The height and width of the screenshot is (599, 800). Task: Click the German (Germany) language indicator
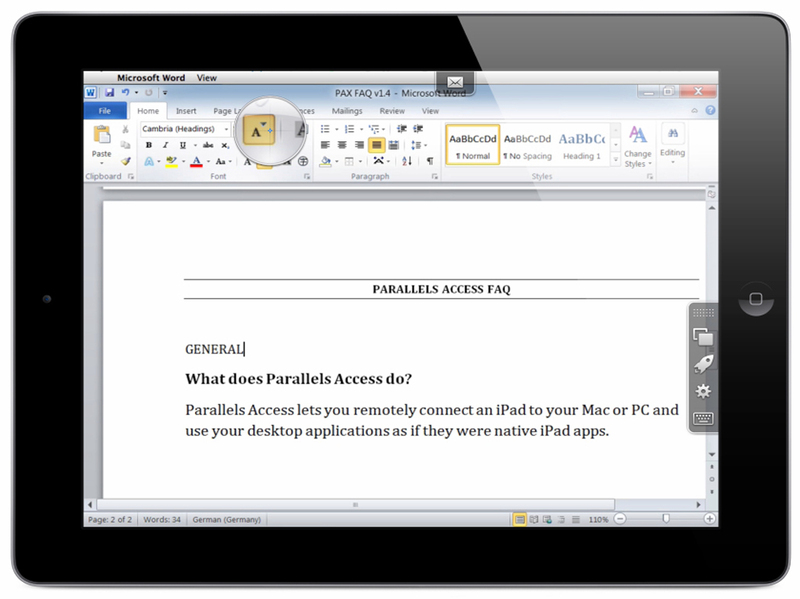point(227,519)
